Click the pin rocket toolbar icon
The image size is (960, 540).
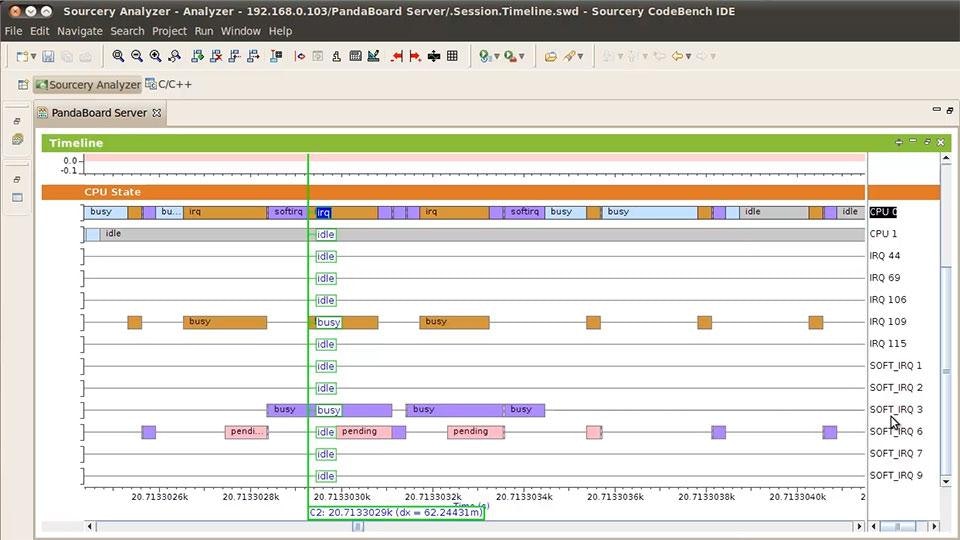[x=569, y=56]
